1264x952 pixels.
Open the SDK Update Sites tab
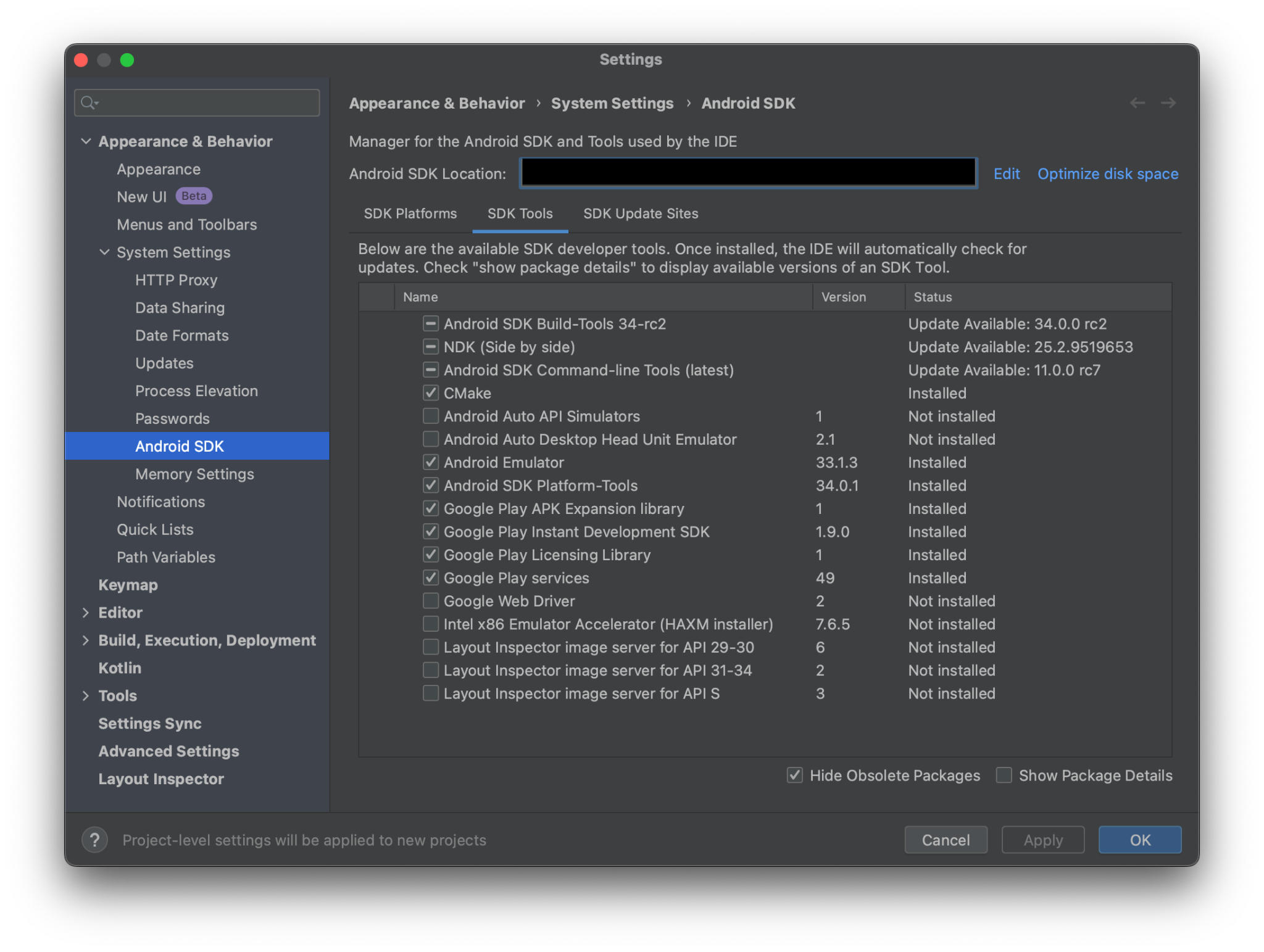640,213
